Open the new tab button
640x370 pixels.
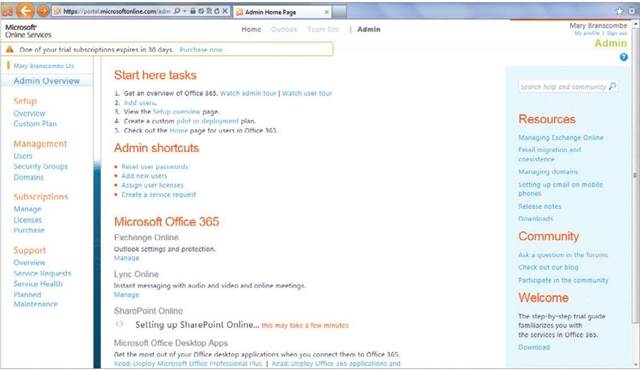point(339,12)
